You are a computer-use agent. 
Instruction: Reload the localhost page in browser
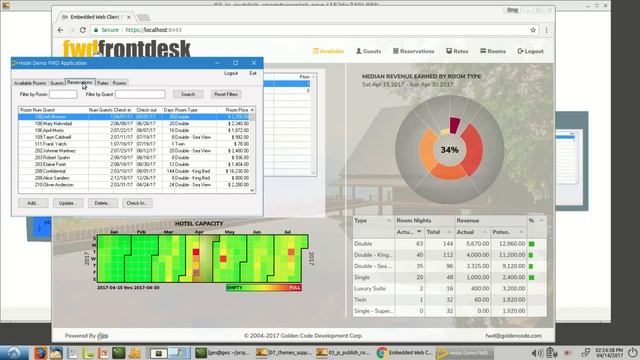83,30
